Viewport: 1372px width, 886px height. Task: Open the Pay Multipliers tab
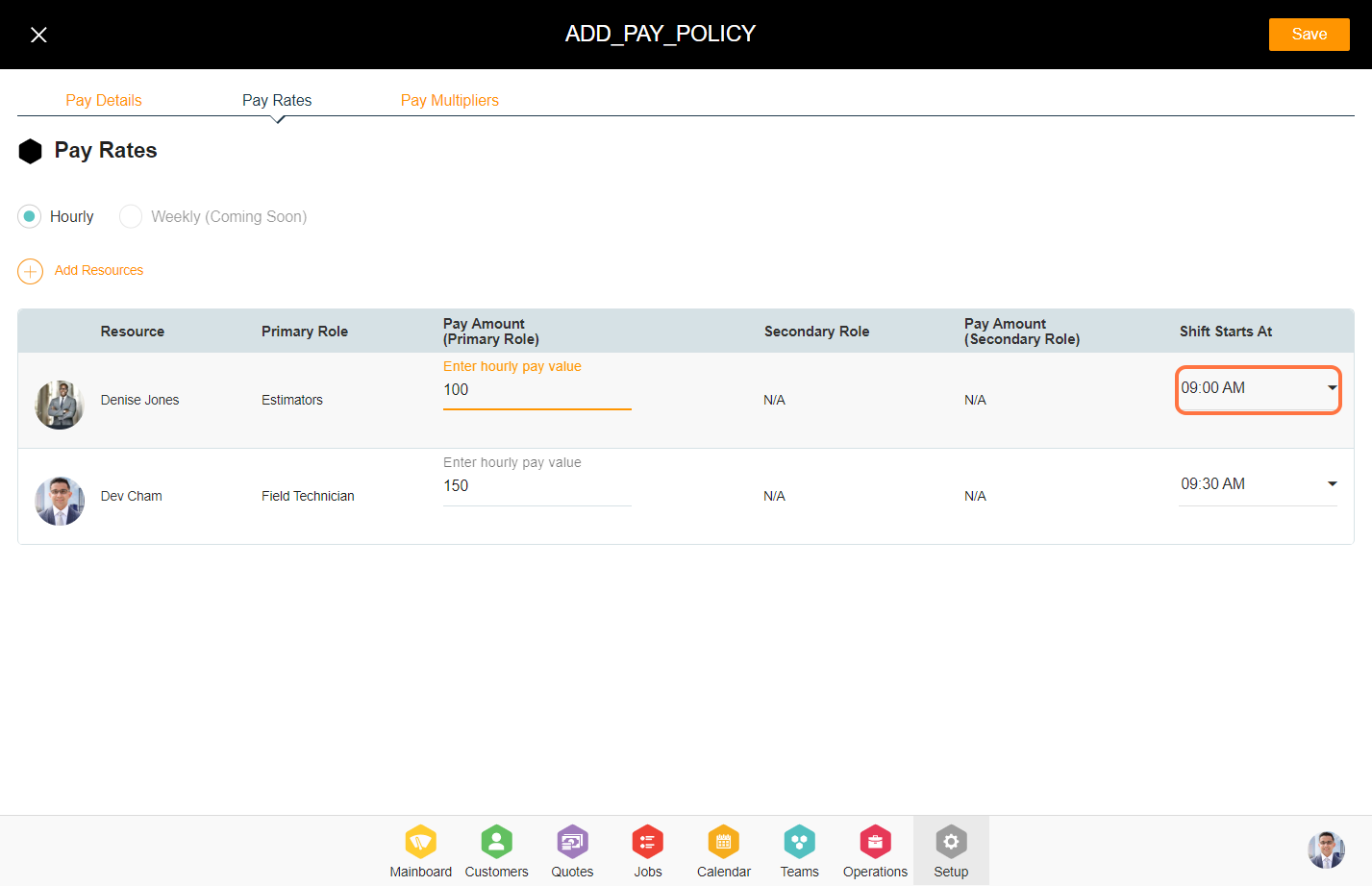pos(450,100)
